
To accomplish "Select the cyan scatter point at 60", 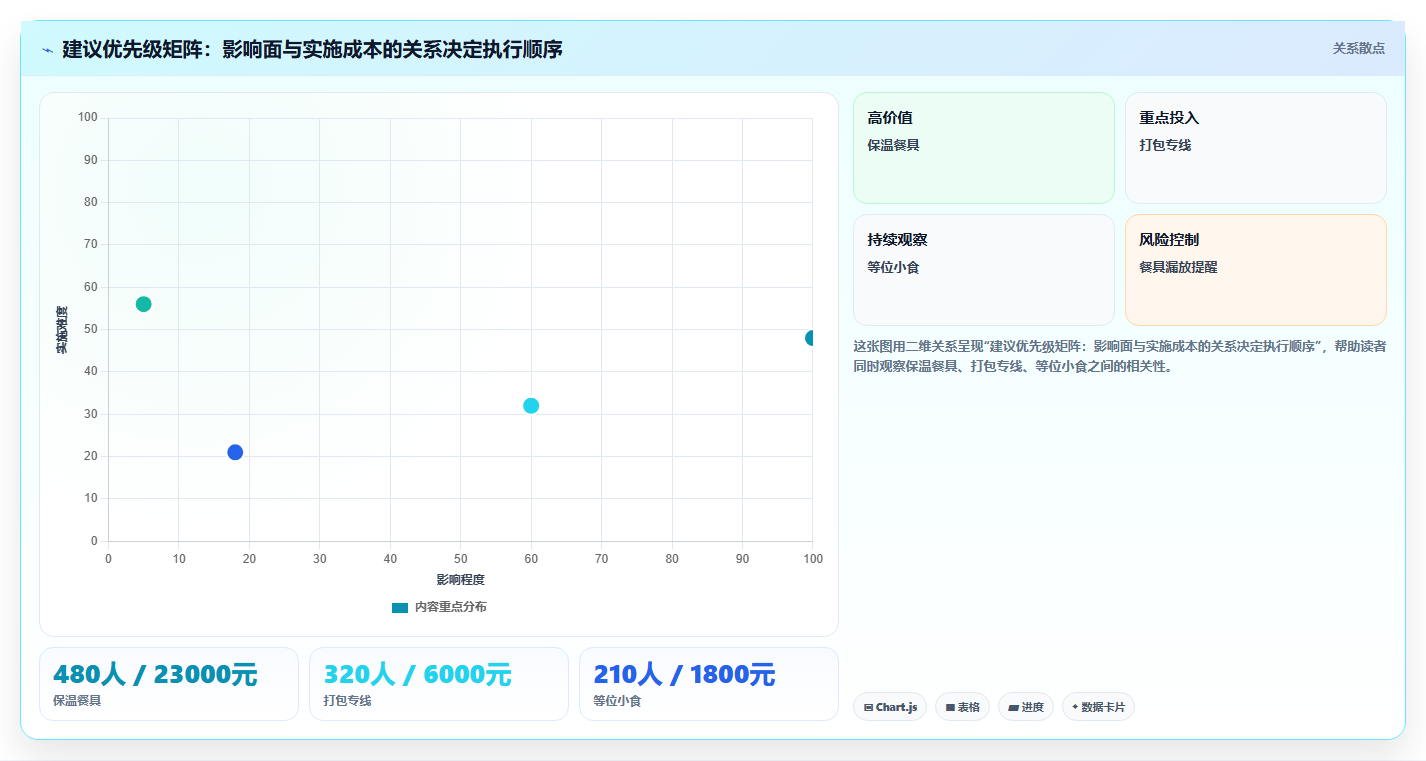I will [x=531, y=405].
